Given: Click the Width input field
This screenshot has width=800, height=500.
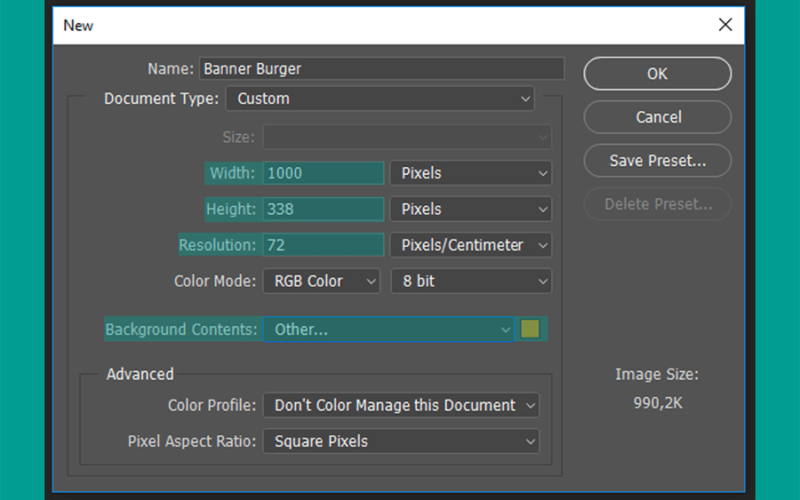Looking at the screenshot, I should point(323,173).
